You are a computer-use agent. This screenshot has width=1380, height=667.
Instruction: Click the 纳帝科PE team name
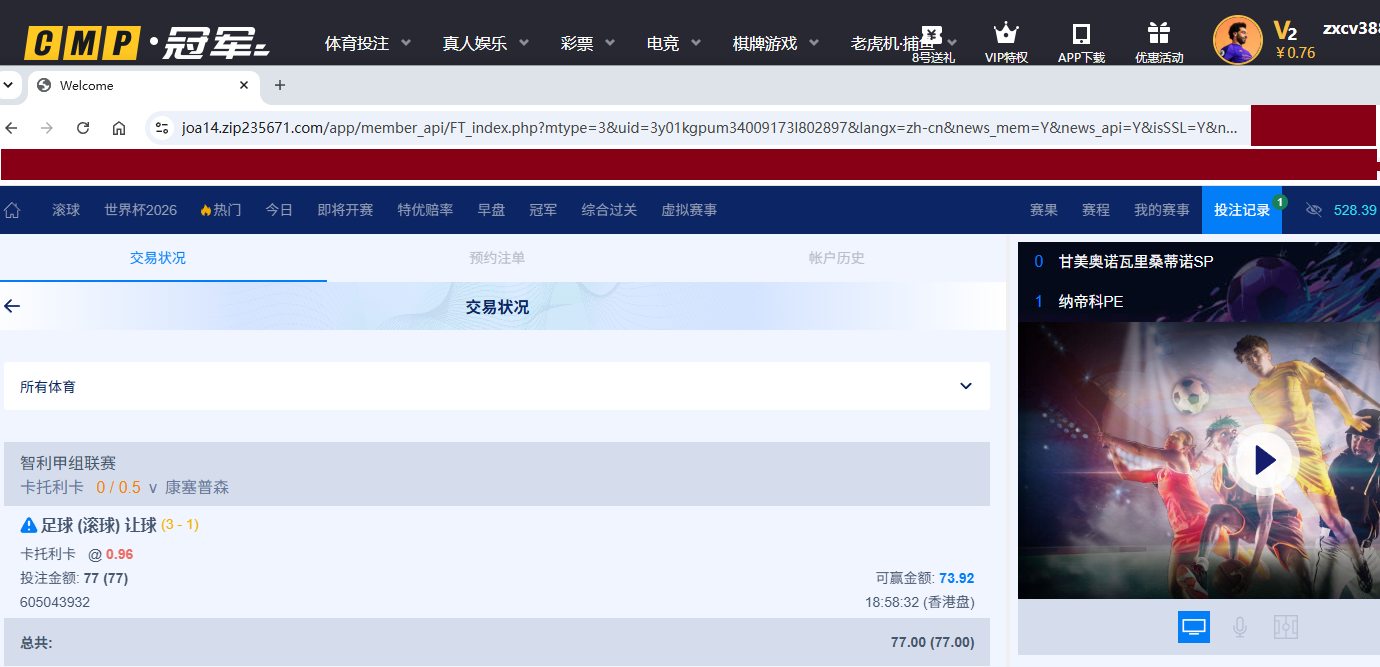coord(1091,301)
